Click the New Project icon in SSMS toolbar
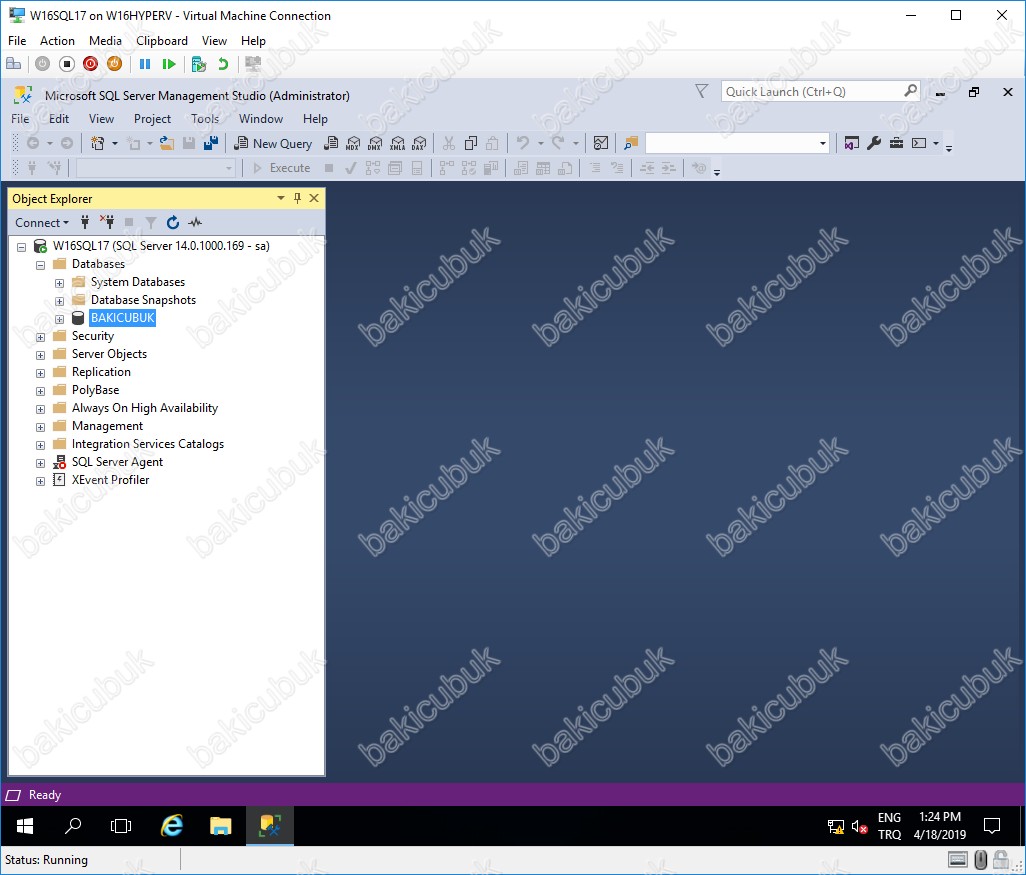The width and height of the screenshot is (1026, 875). (x=97, y=143)
